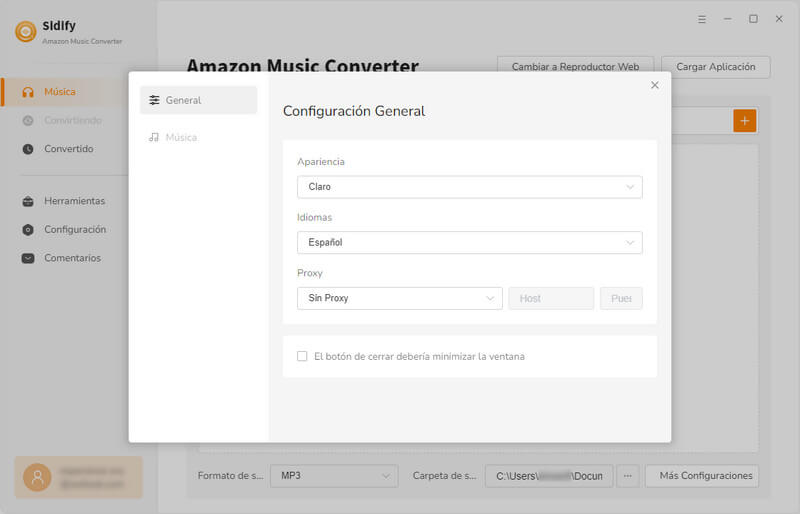The height and width of the screenshot is (514, 800).
Task: Open the MP3 output format dropdown
Action: click(334, 476)
